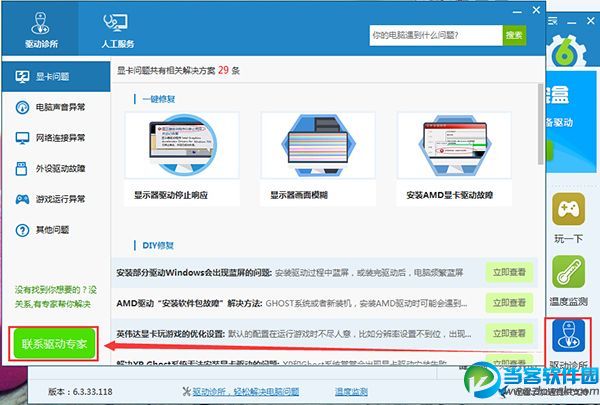Open the 温度监测 thermometer icon
This screenshot has height=405, width=600.
(x=568, y=272)
